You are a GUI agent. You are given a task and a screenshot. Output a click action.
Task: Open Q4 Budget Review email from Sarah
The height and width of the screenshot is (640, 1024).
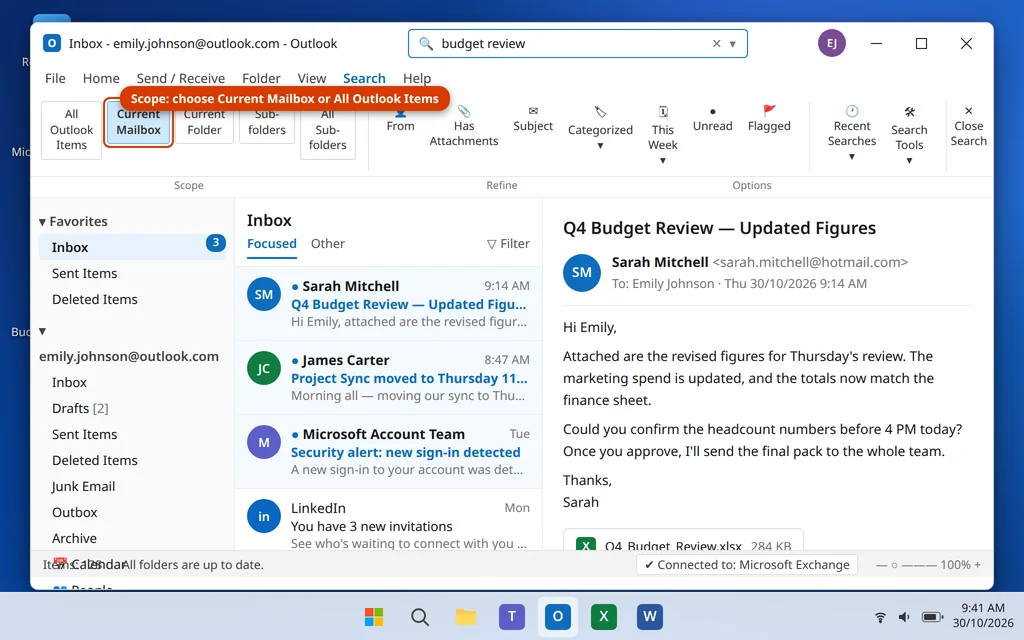389,304
